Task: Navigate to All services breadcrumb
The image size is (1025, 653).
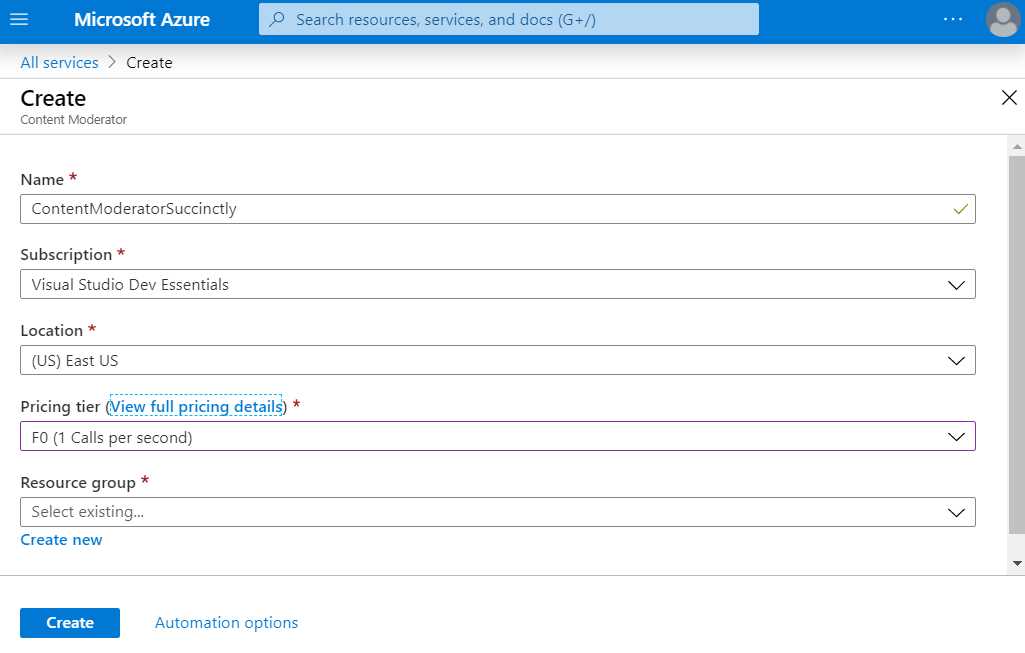Action: tap(59, 62)
